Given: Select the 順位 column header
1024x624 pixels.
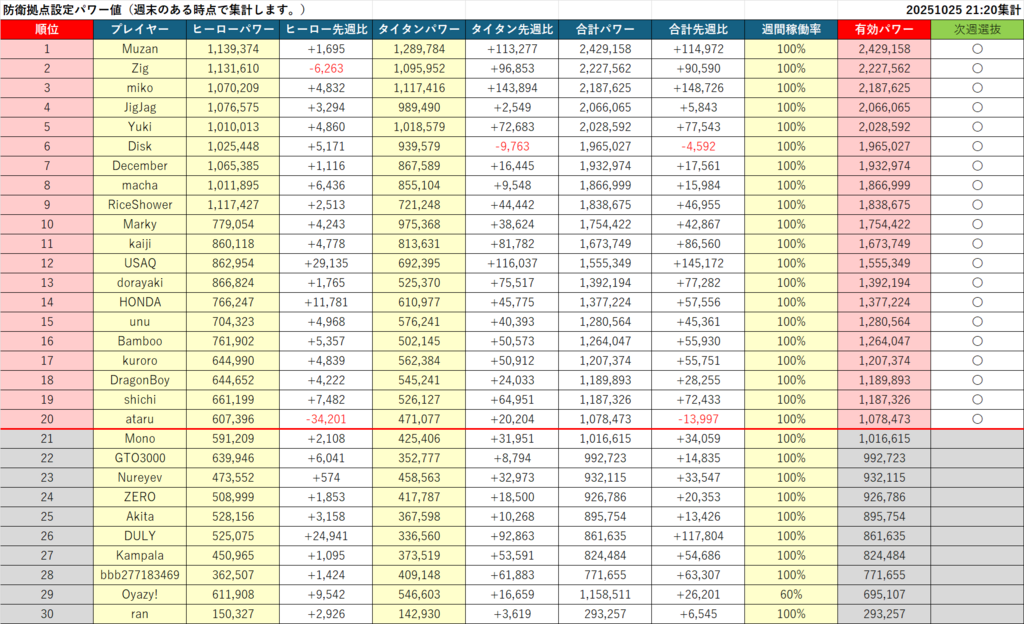Looking at the screenshot, I should click(47, 29).
